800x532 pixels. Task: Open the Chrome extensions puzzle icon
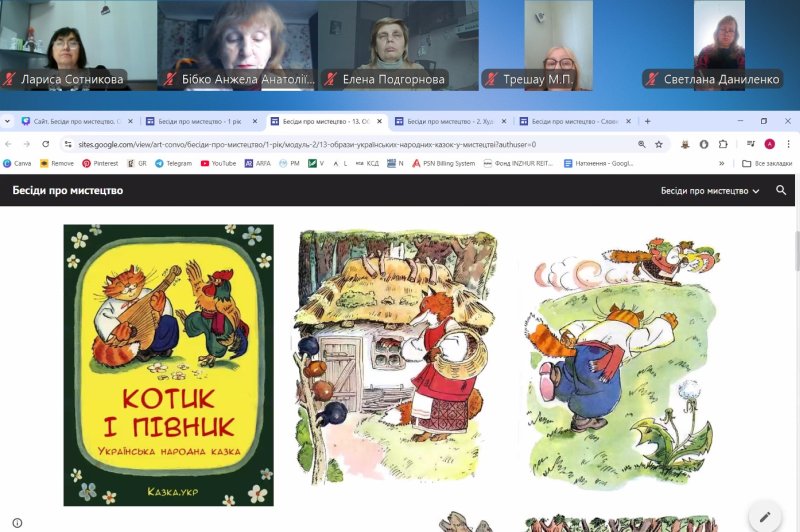723,144
